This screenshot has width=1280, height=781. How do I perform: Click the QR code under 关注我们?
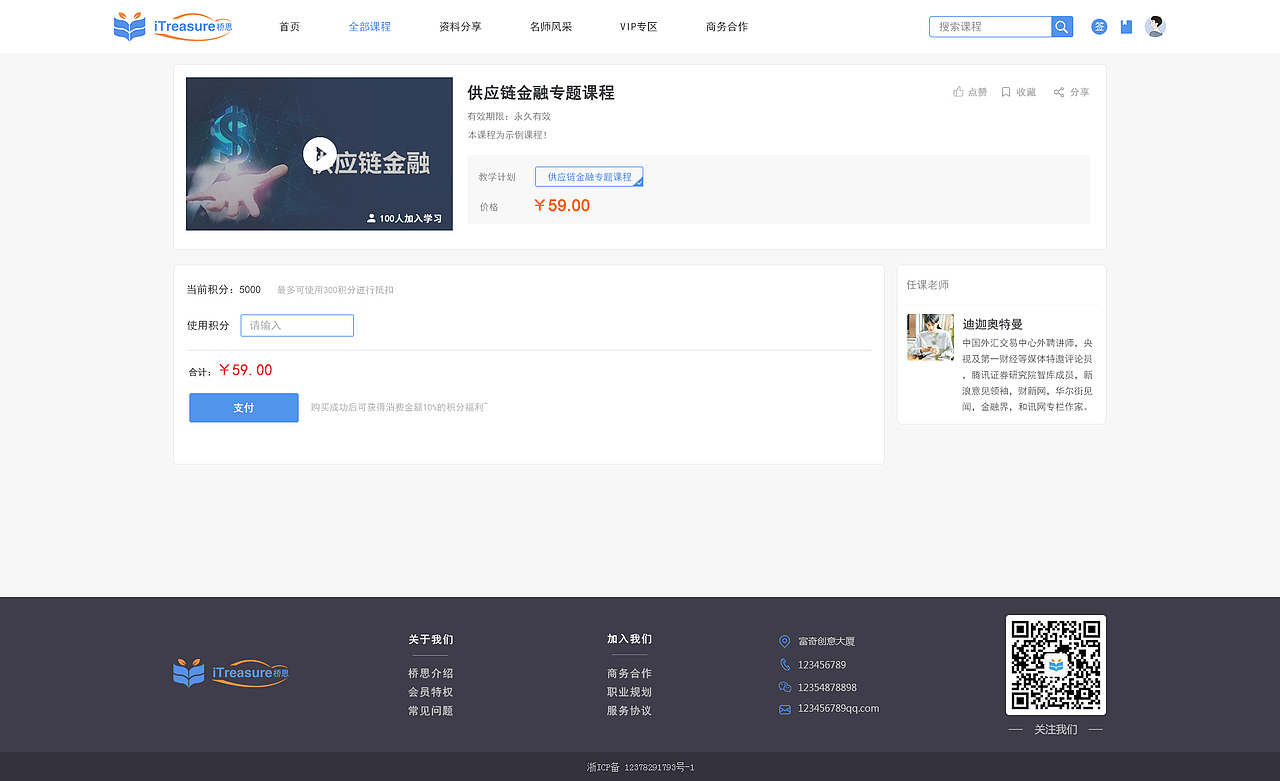[1055, 664]
